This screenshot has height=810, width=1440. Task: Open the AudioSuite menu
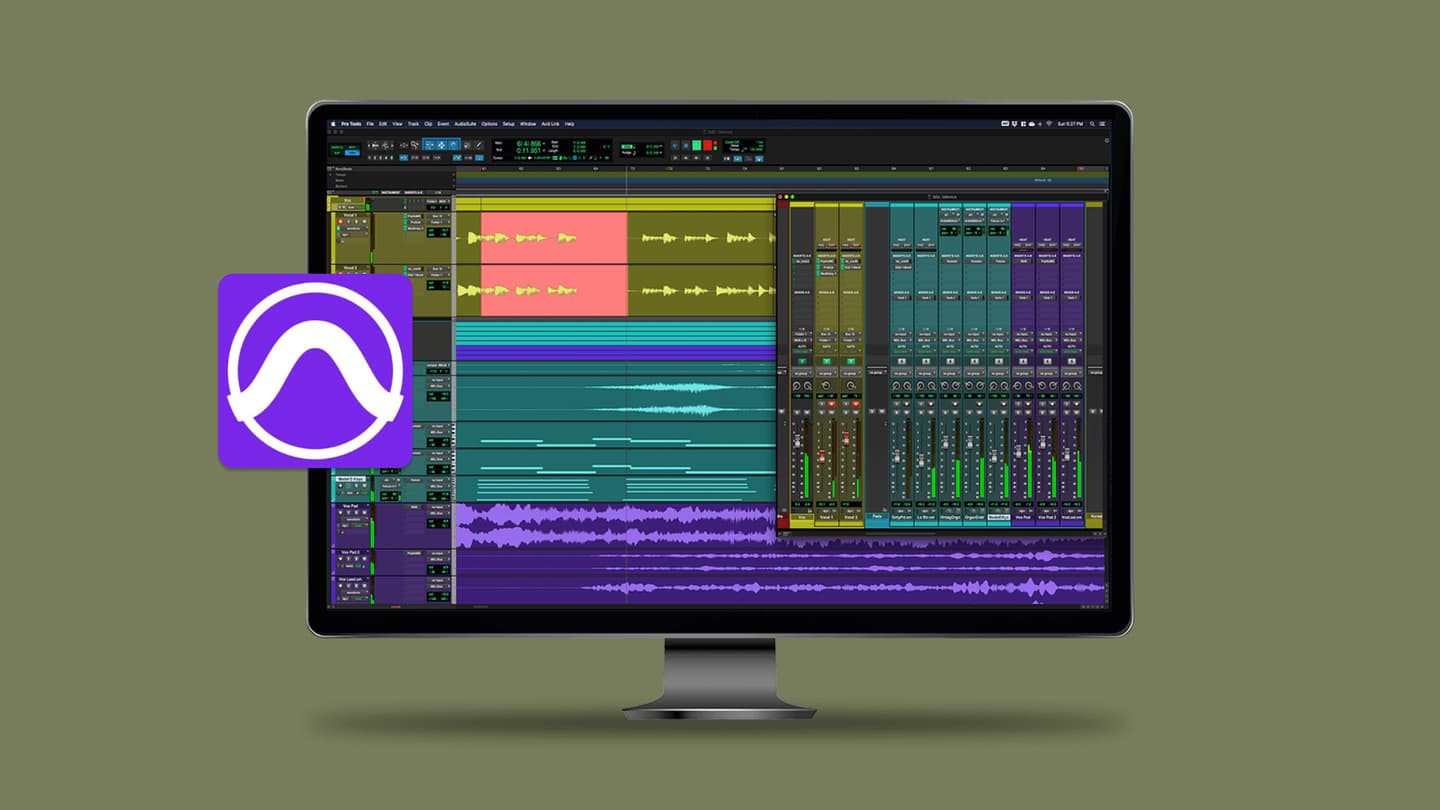(464, 123)
